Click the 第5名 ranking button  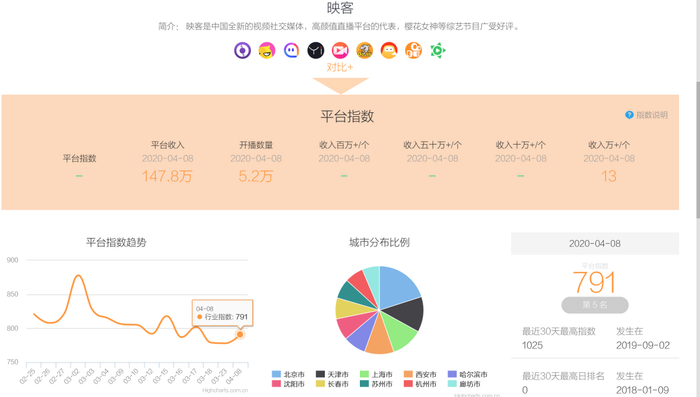tap(595, 305)
